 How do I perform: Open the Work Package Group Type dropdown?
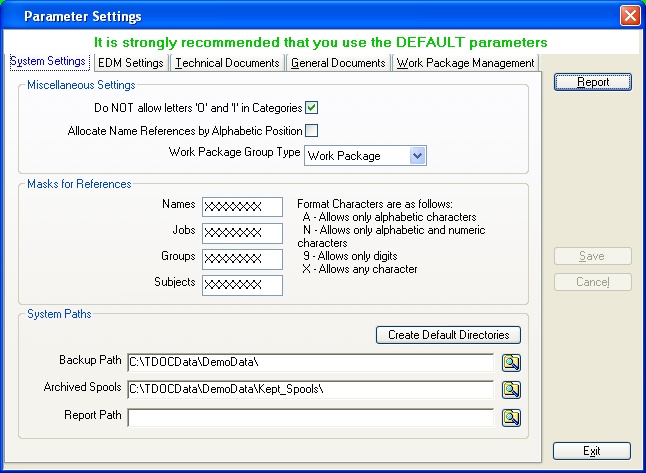click(x=417, y=156)
